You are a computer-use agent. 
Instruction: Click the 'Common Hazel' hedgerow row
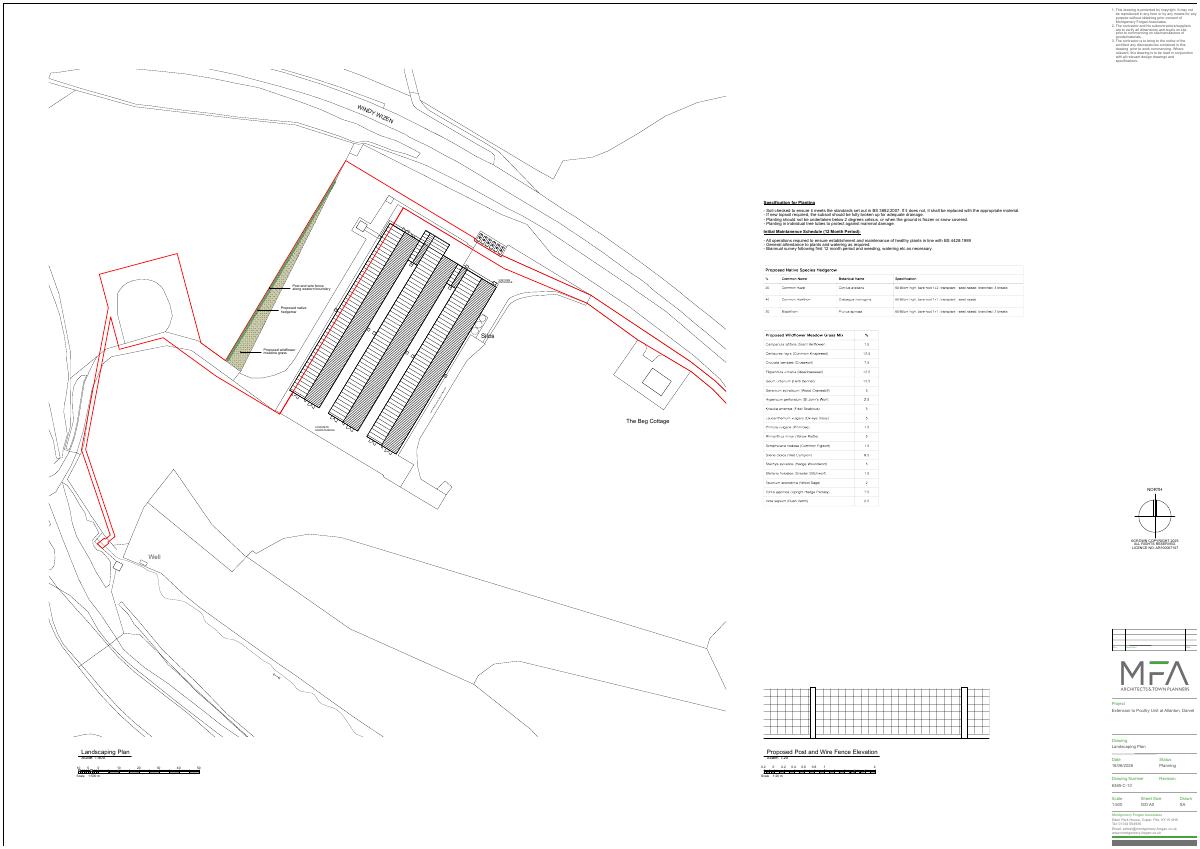tap(893, 288)
